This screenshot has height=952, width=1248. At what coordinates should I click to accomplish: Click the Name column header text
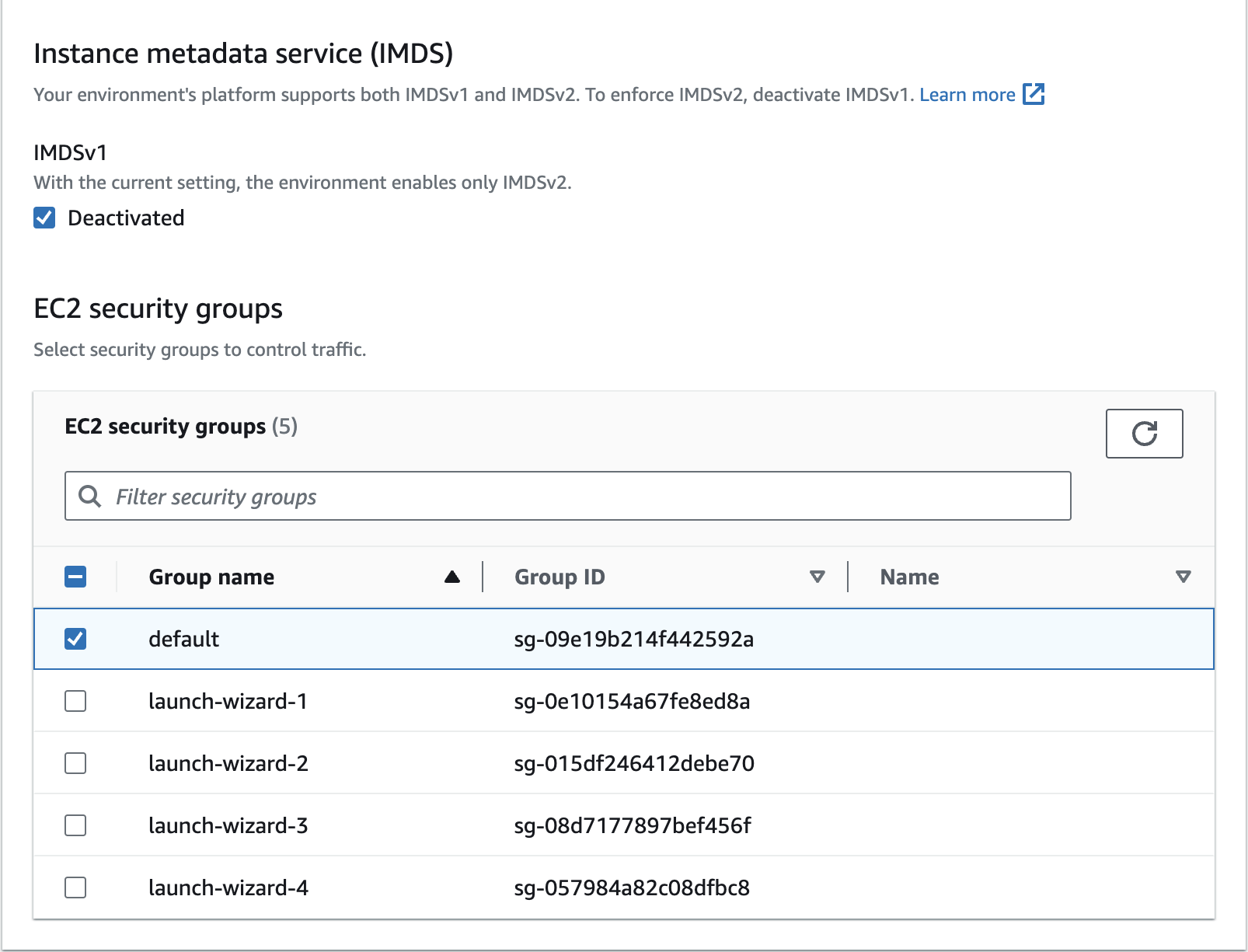point(909,577)
